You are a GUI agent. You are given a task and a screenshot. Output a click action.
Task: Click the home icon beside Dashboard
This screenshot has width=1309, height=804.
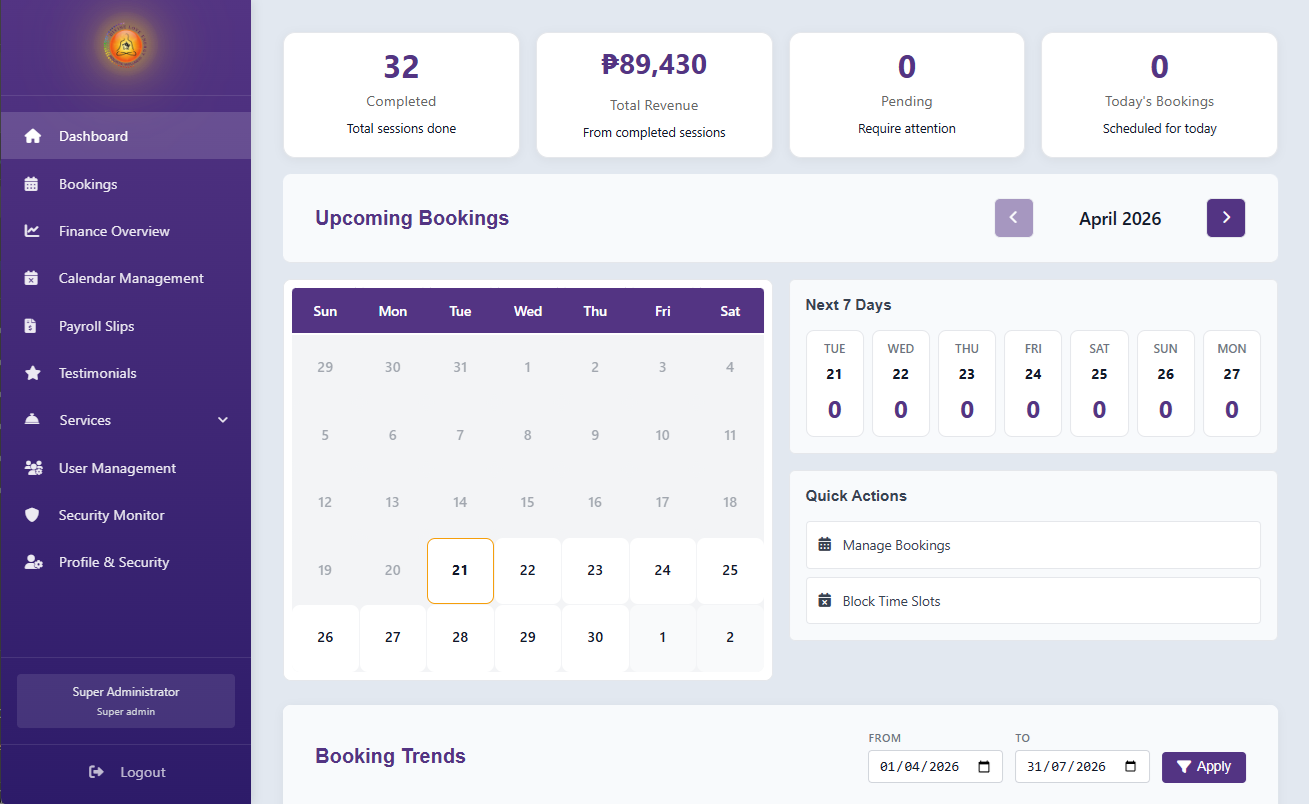(32, 136)
